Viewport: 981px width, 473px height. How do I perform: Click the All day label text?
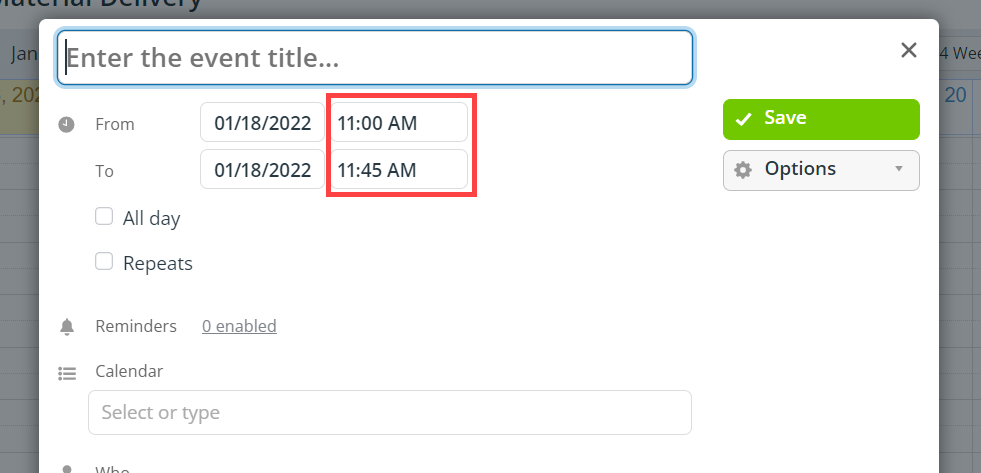tap(151, 218)
